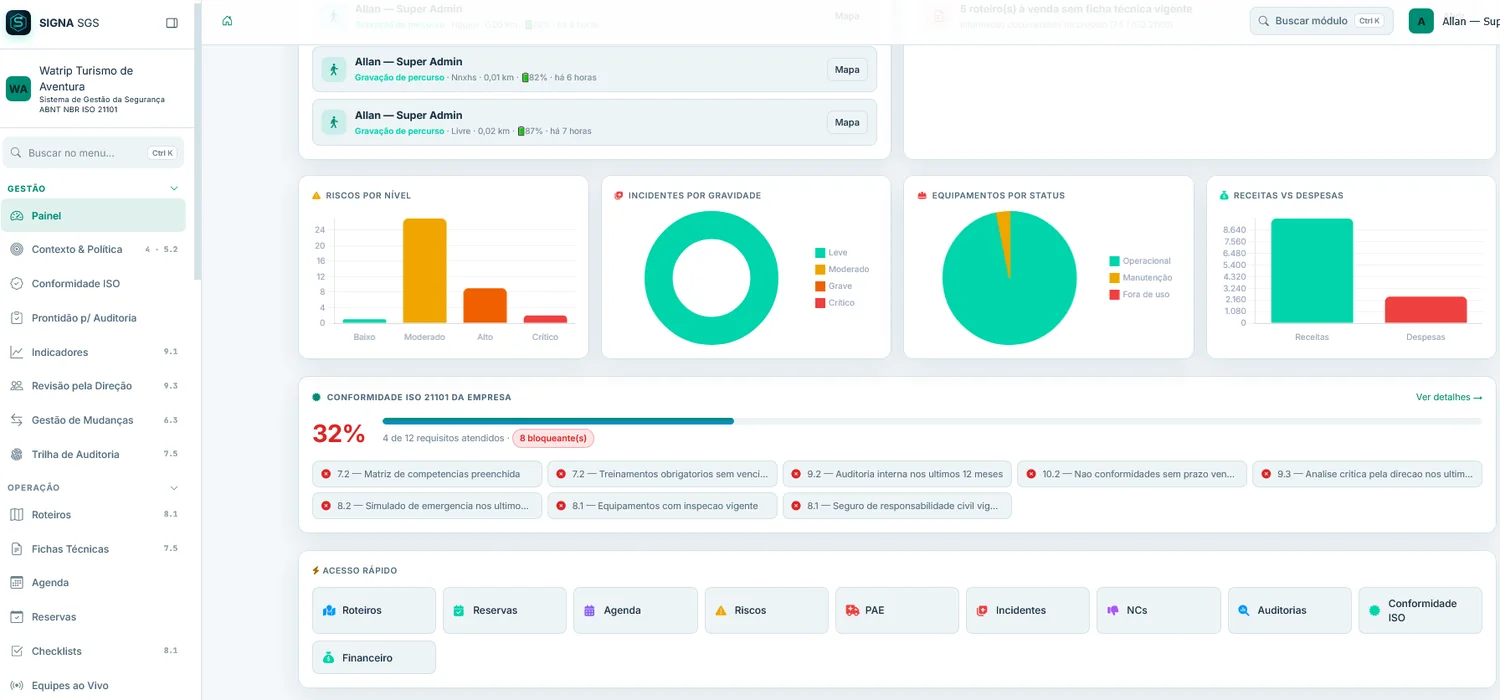
Task: Click the Reservas icon in the sidebar
Action: click(x=17, y=617)
